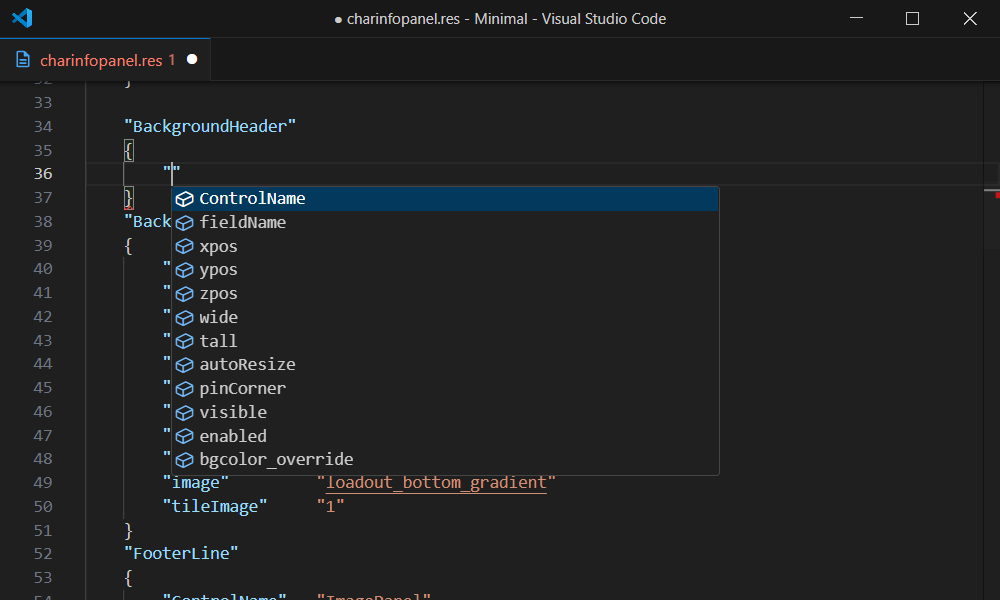Open the loadout_bottom_gradient underlined link

pos(436,483)
